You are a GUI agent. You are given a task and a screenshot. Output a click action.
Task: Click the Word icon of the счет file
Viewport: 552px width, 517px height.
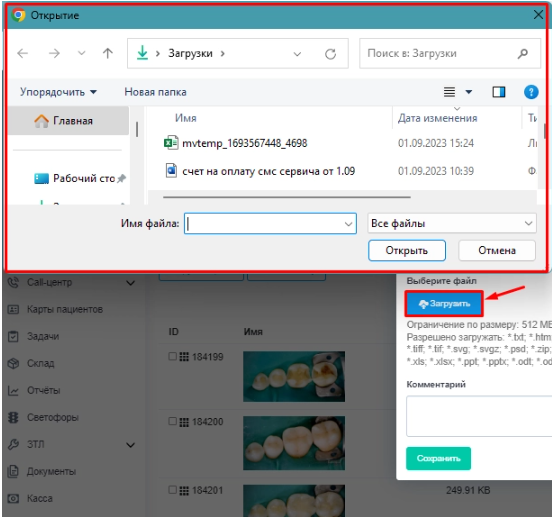click(171, 171)
